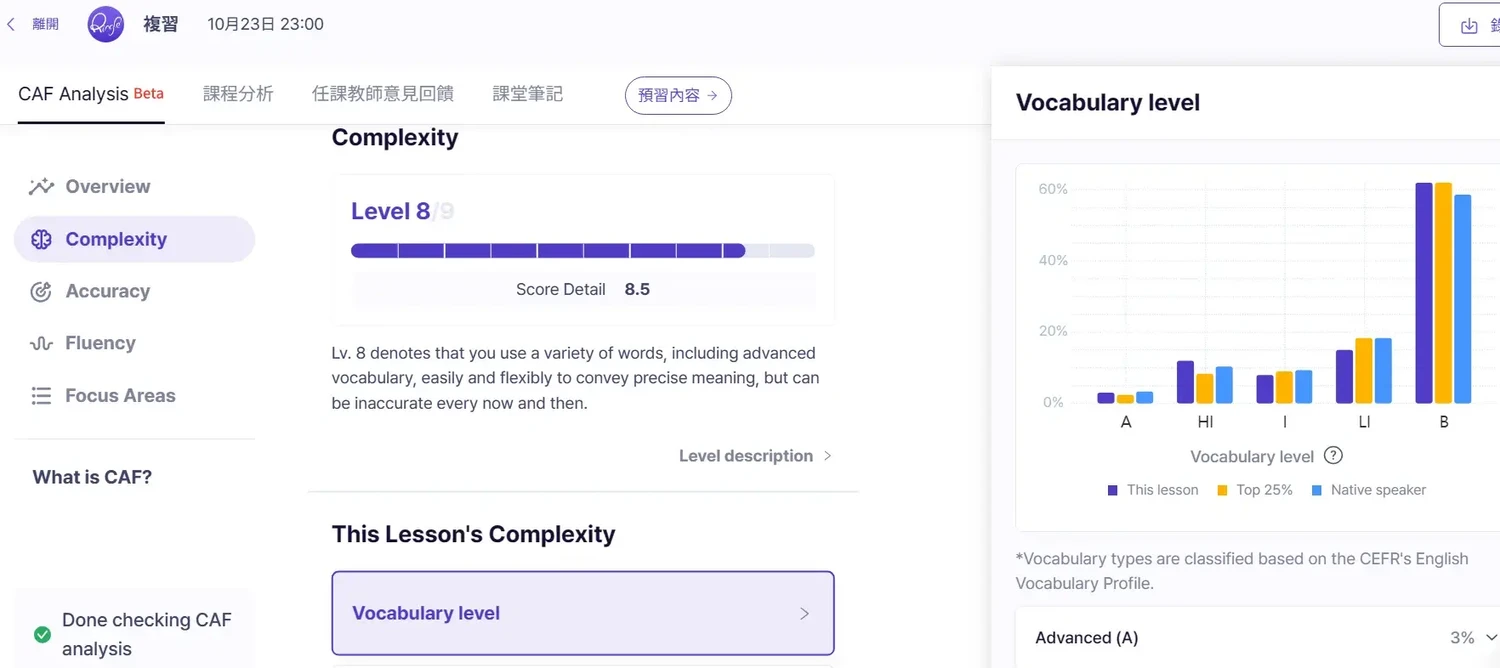Click the question mark help icon beside Vocabulary level
This screenshot has width=1500, height=668.
click(x=1333, y=456)
